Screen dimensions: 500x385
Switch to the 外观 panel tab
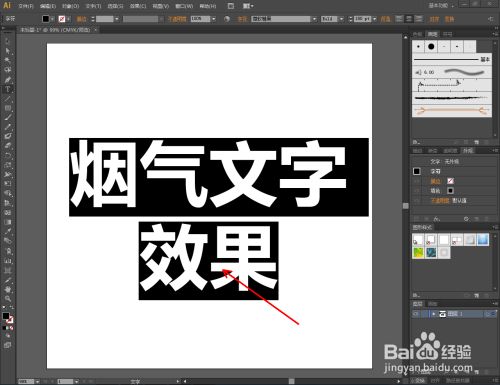pos(468,151)
